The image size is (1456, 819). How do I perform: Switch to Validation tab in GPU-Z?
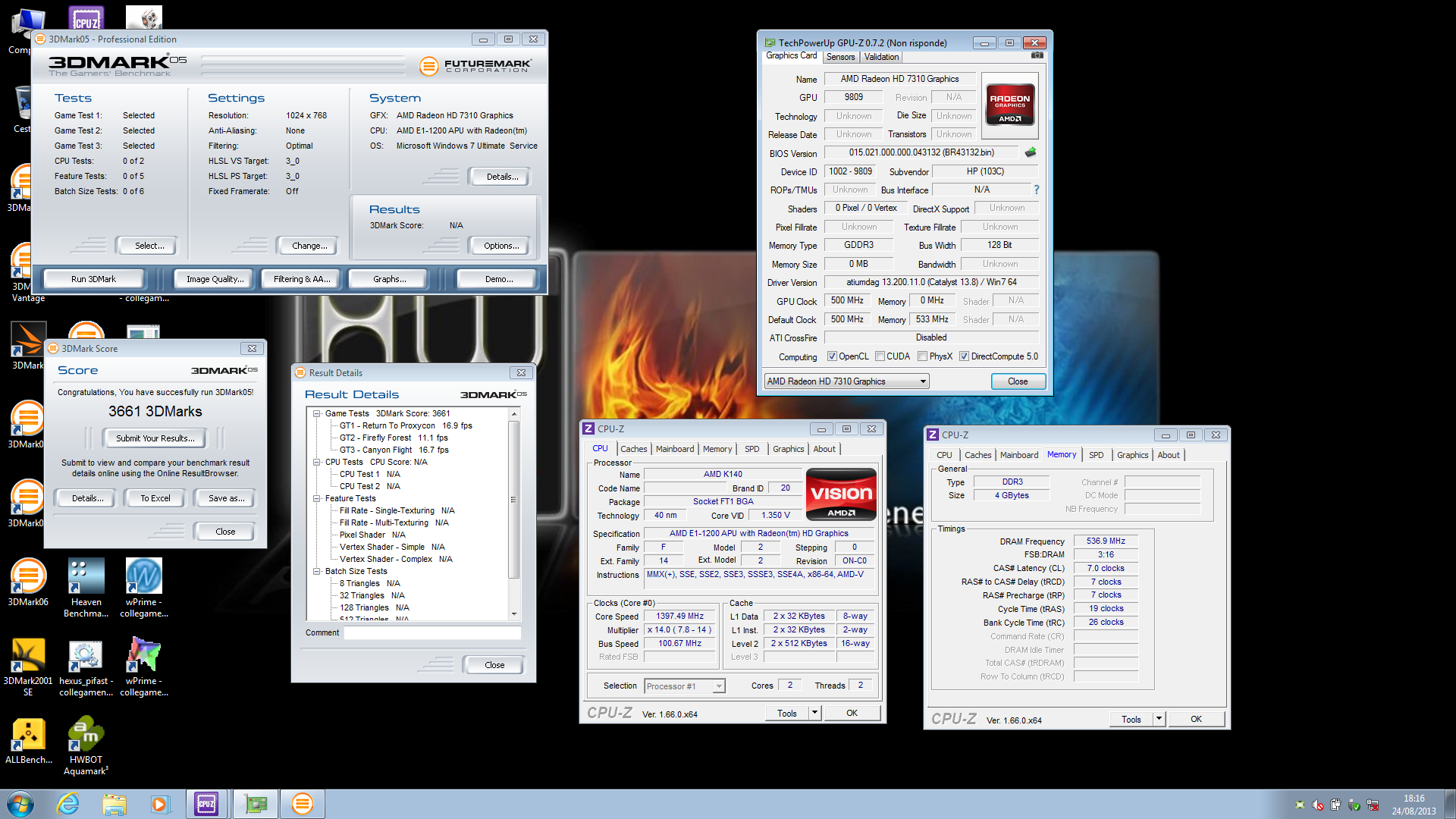coord(881,57)
